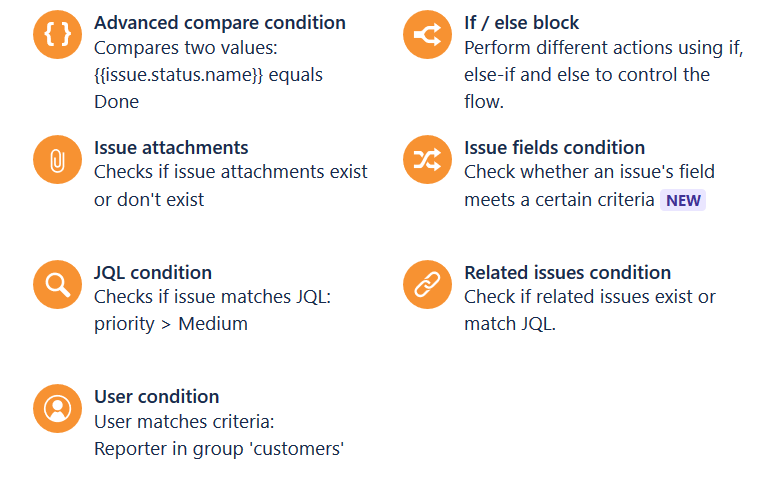This screenshot has height=480, width=770.
Task: Click the person User condition icon
Action: tap(57, 409)
